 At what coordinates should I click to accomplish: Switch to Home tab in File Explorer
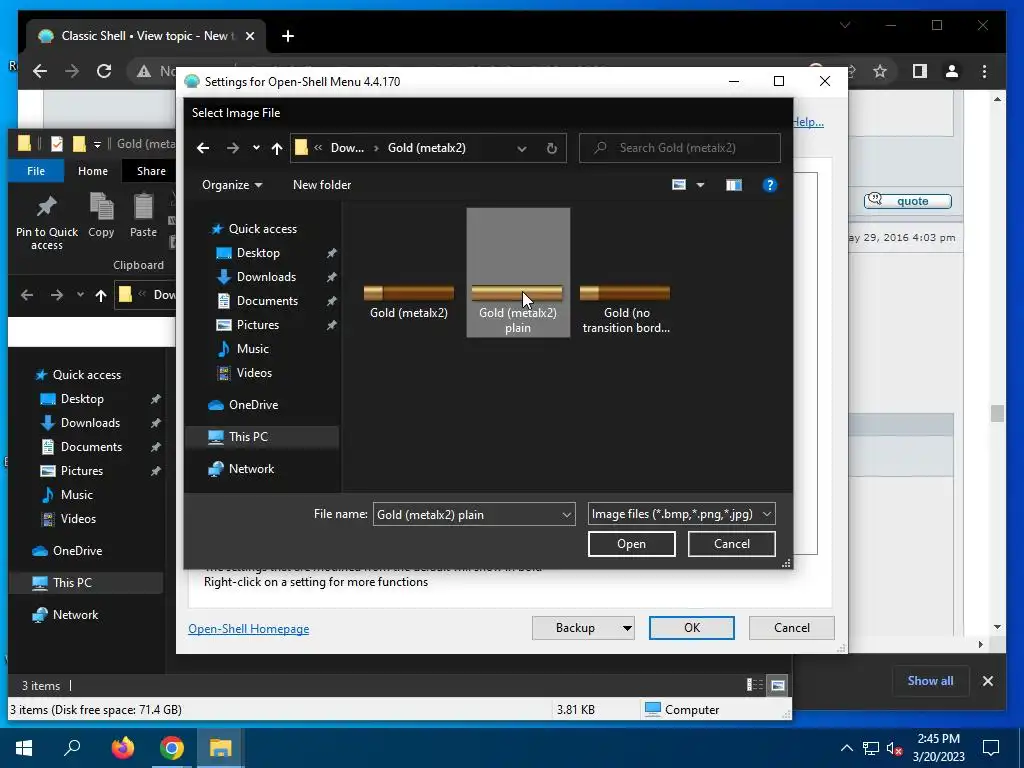click(x=93, y=171)
